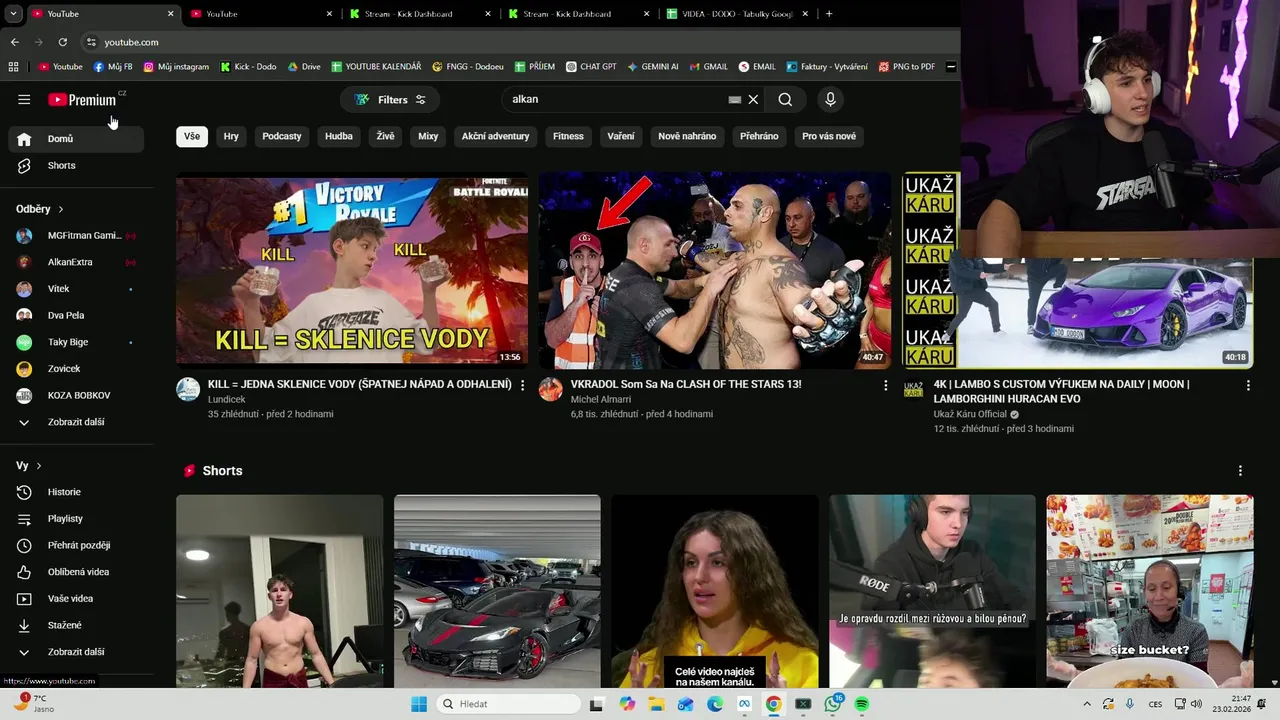Image resolution: width=1280 pixels, height=720 pixels.
Task: Open Vaše videa page
Action: [76, 599]
